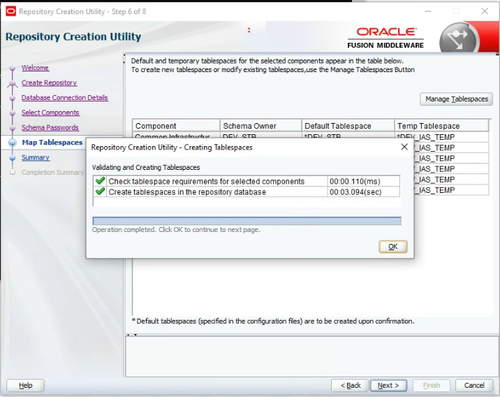Click the 00:00.110(ms) duration cell
This screenshot has width=500, height=397.
(363, 181)
